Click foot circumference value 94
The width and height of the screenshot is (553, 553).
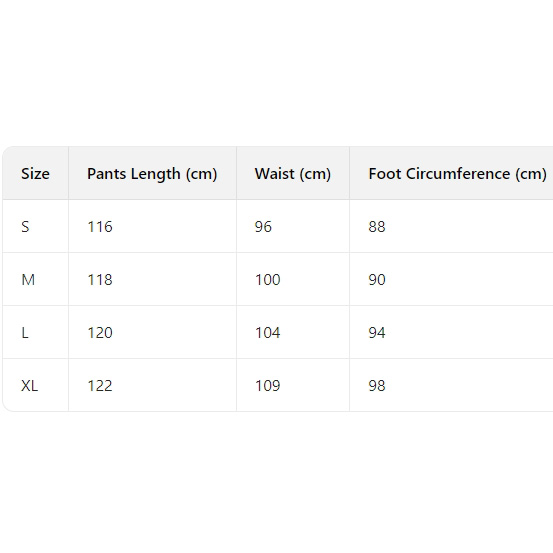tap(377, 333)
